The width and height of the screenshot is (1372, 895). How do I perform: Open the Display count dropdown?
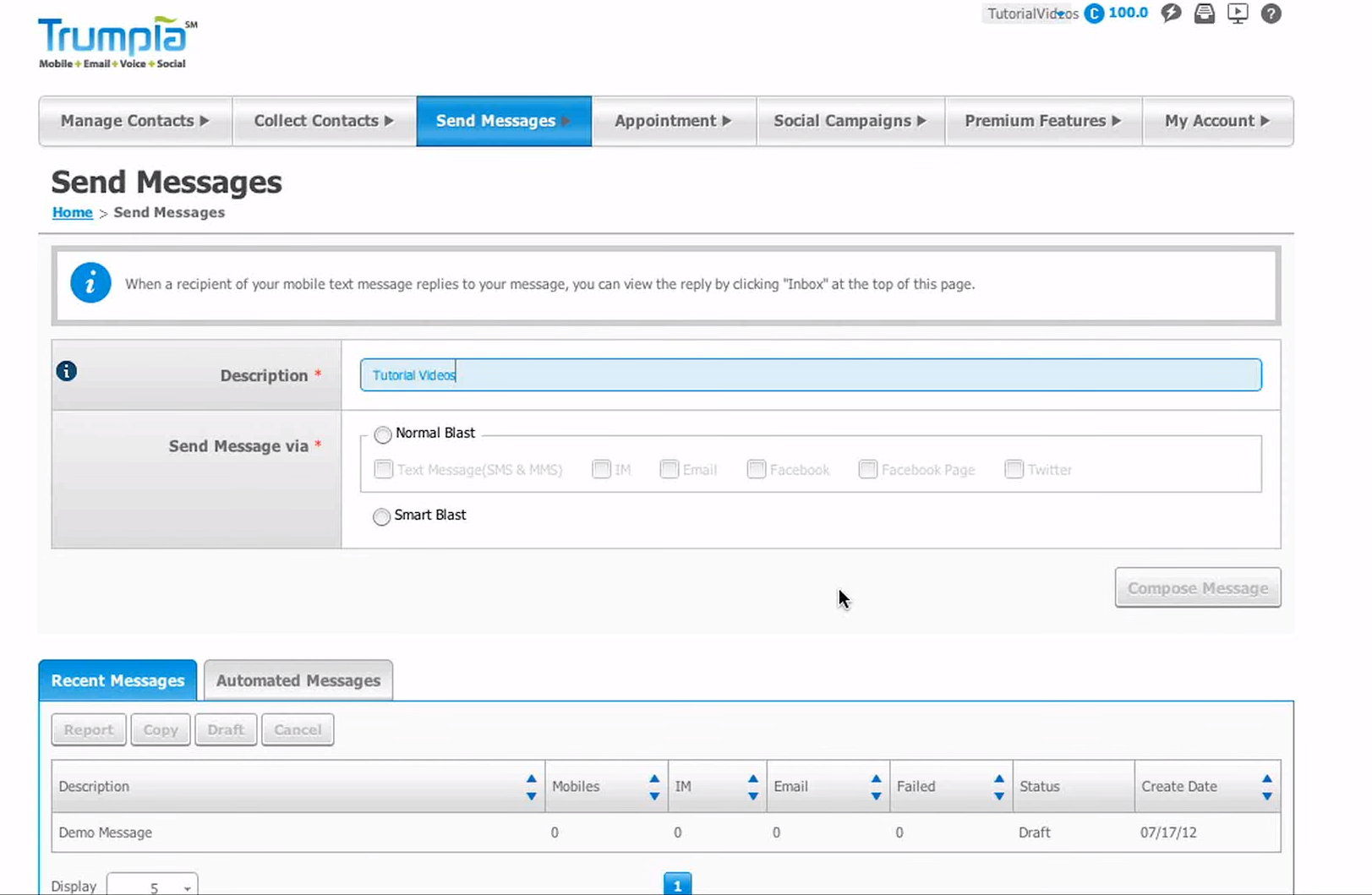click(152, 885)
